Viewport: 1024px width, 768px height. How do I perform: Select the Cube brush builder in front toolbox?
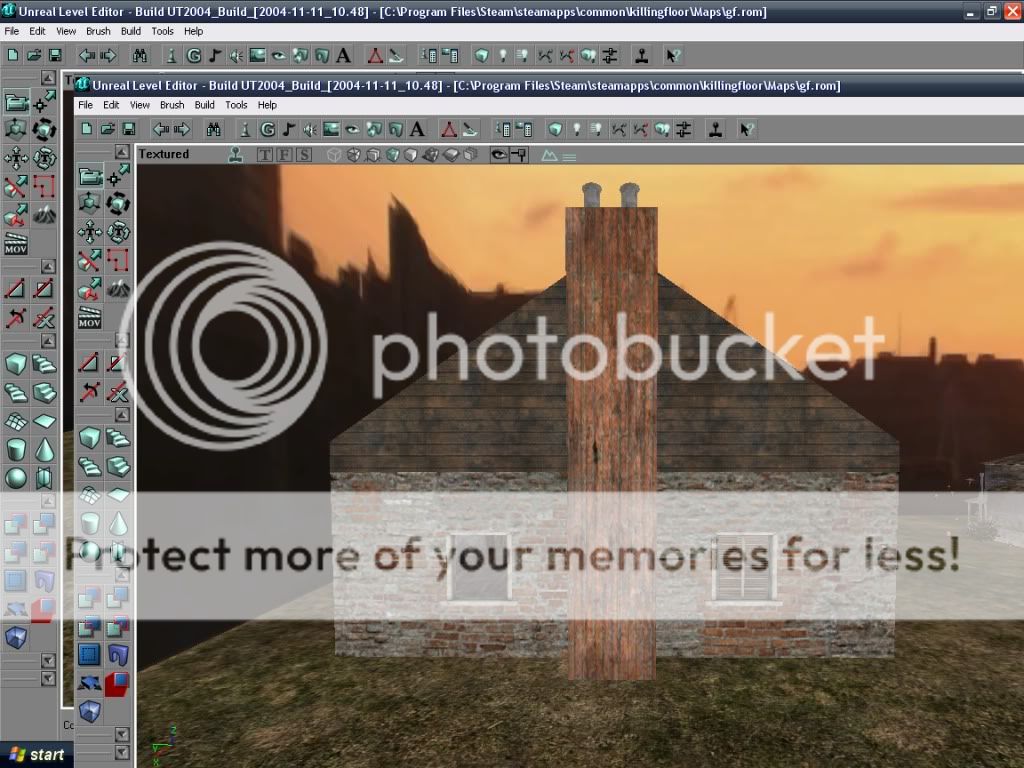pos(90,438)
